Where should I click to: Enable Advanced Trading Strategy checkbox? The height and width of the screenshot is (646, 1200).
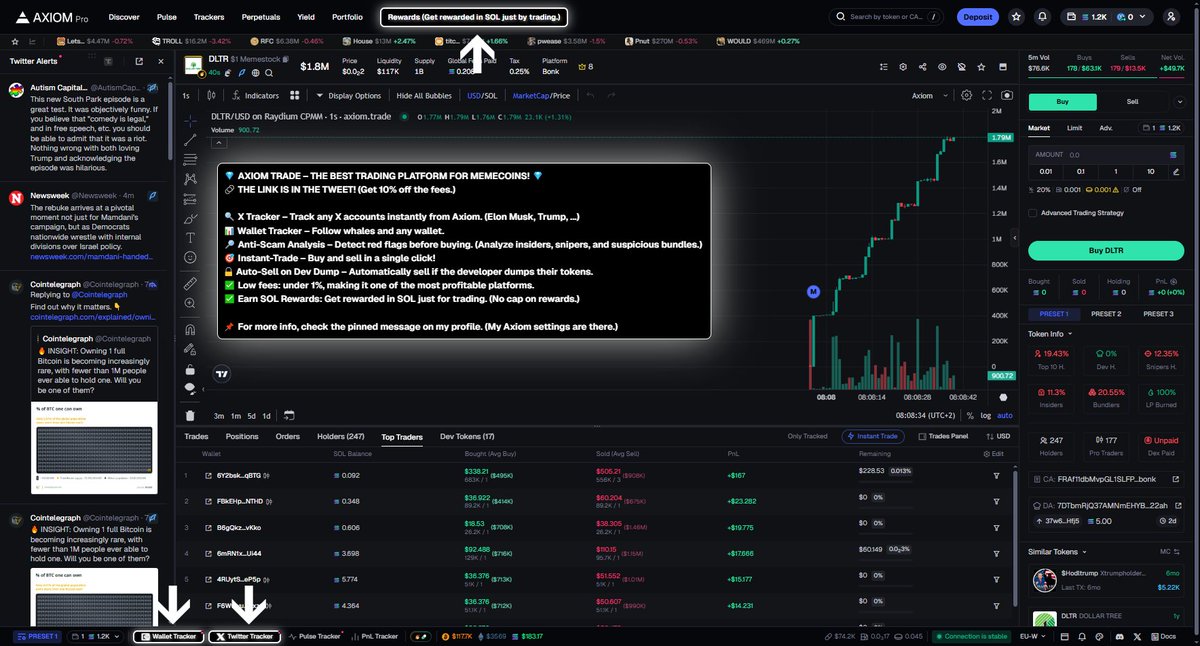pos(1033,212)
